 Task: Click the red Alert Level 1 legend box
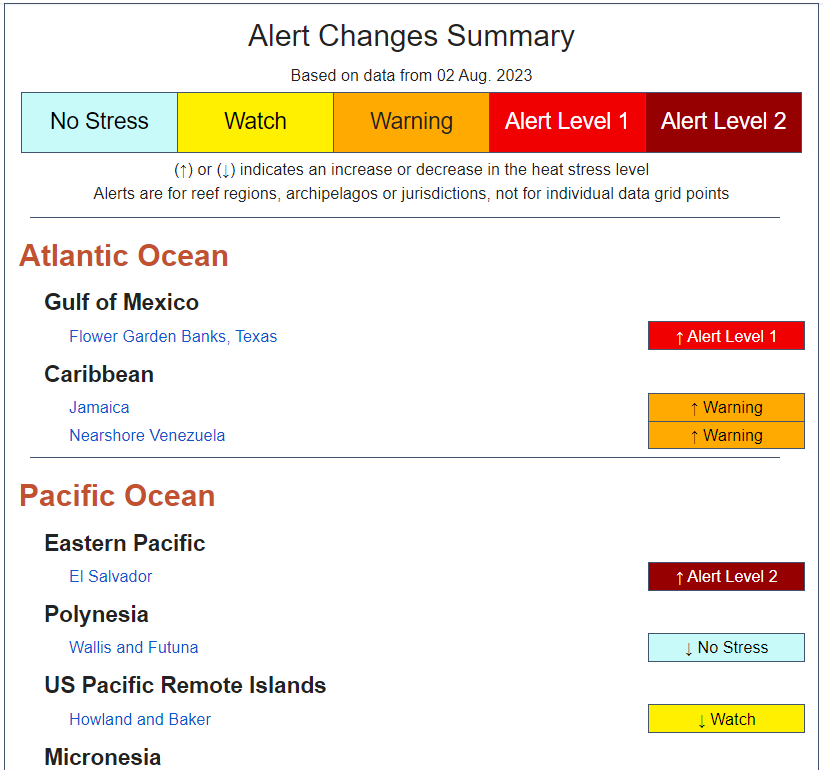point(567,122)
